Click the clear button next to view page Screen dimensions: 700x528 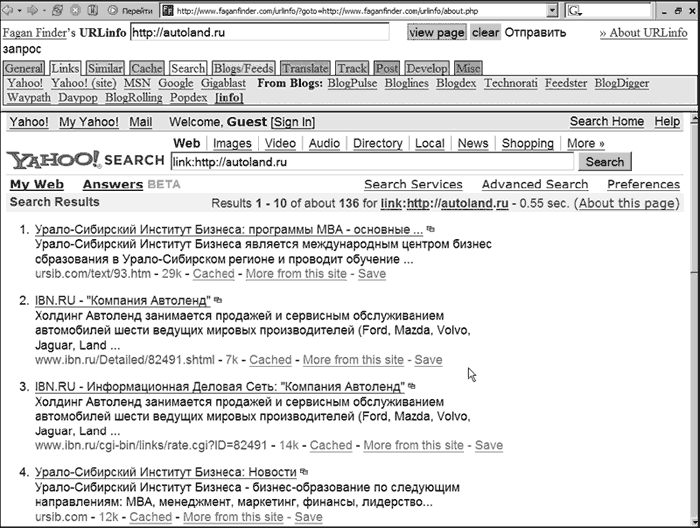tap(485, 33)
